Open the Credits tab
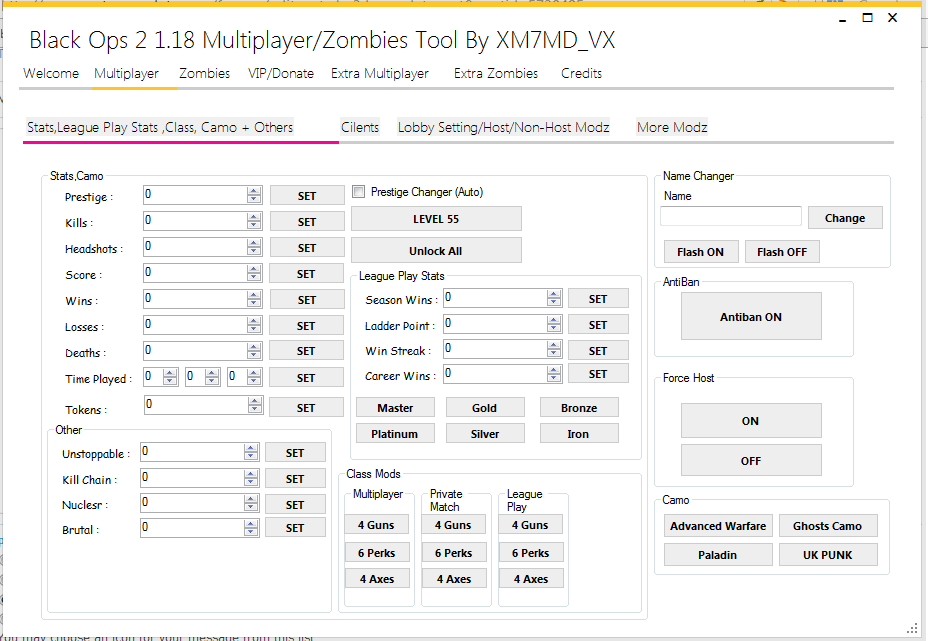 click(x=581, y=73)
